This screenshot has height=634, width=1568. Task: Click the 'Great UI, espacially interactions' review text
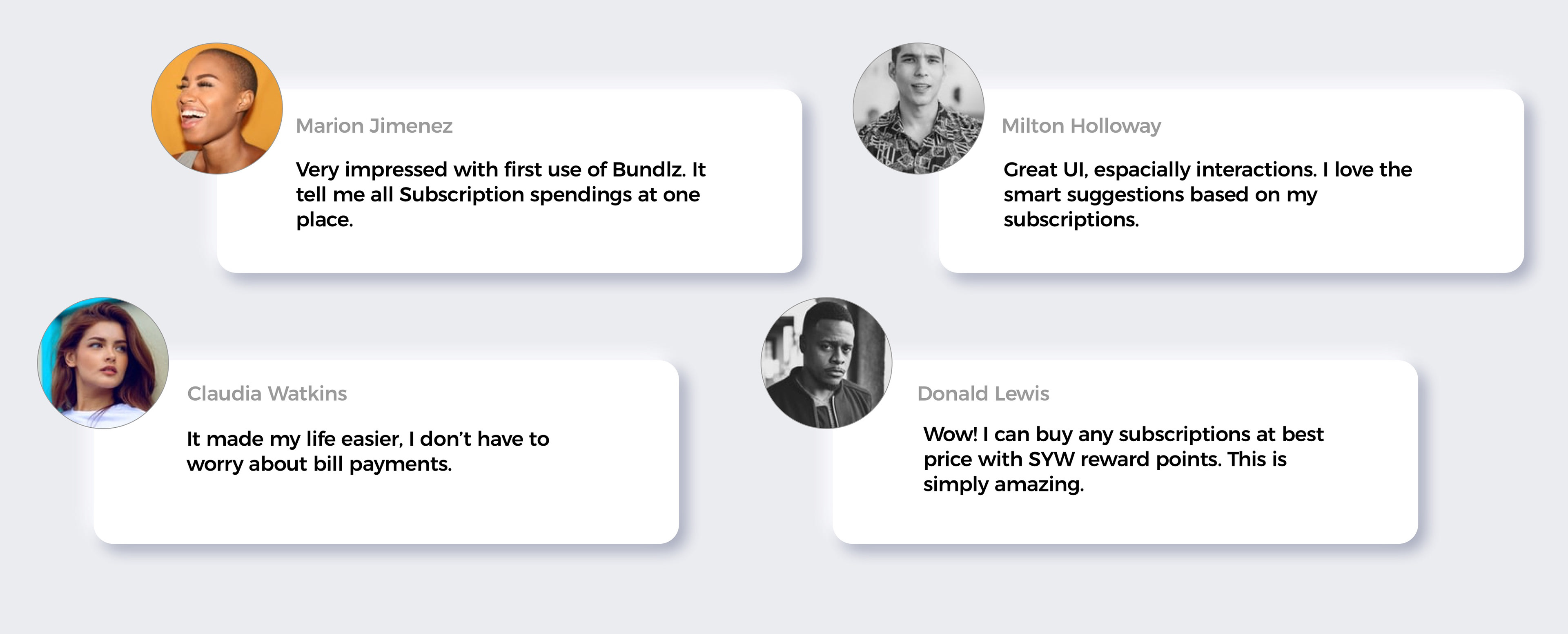1208,194
